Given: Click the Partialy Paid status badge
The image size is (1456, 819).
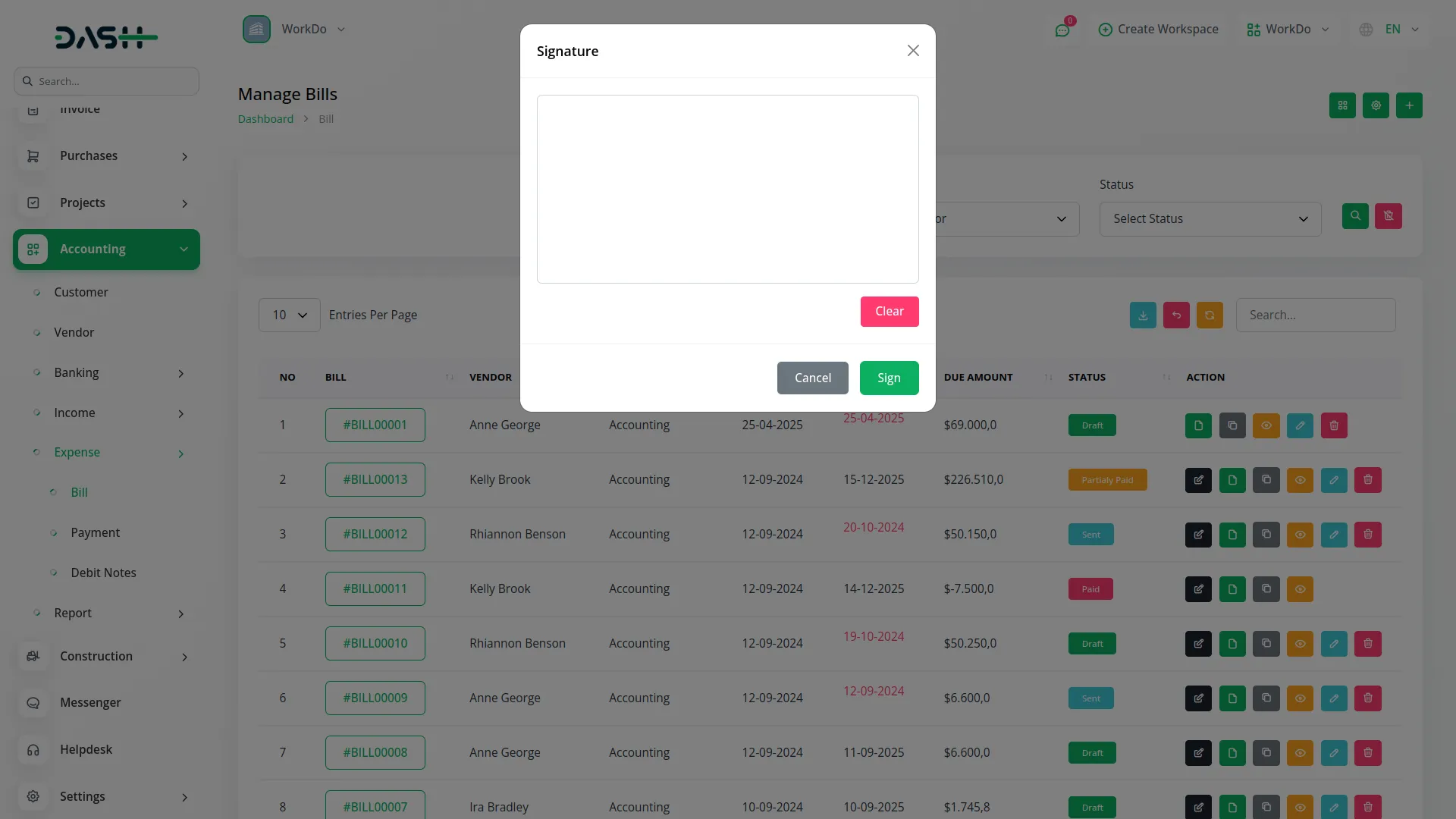Looking at the screenshot, I should point(1107,480).
